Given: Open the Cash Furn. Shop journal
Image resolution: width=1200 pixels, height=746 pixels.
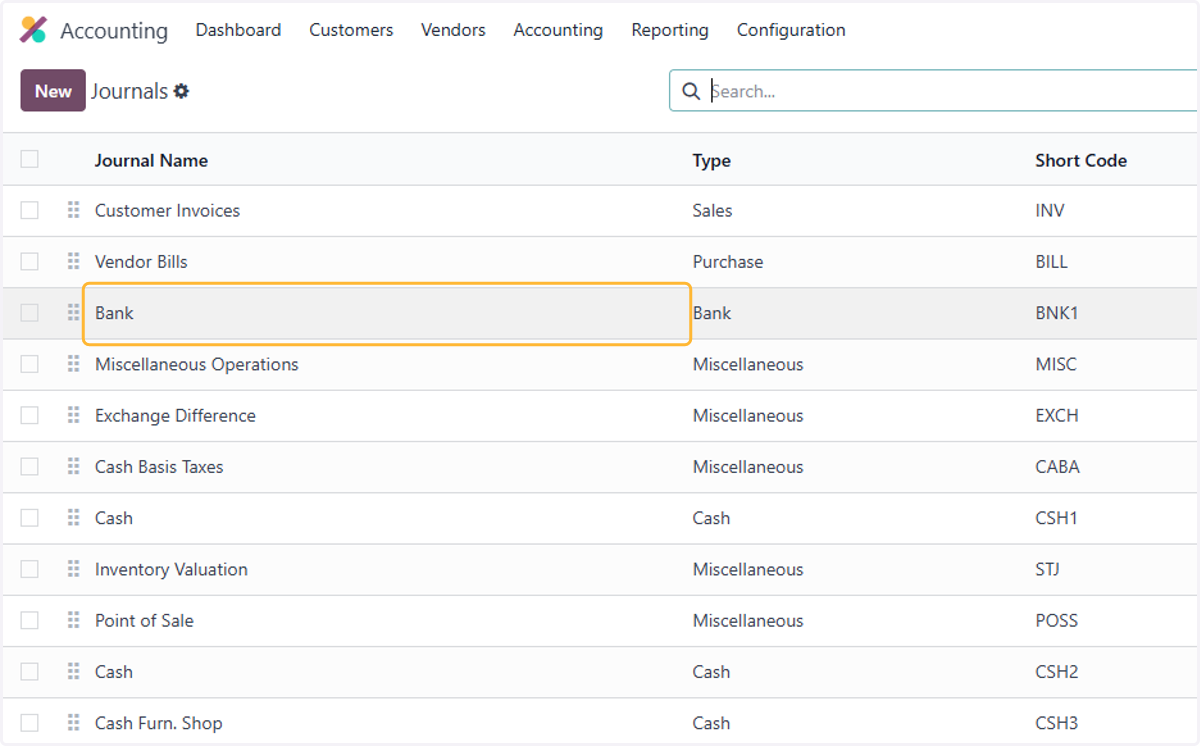Looking at the screenshot, I should [x=159, y=723].
